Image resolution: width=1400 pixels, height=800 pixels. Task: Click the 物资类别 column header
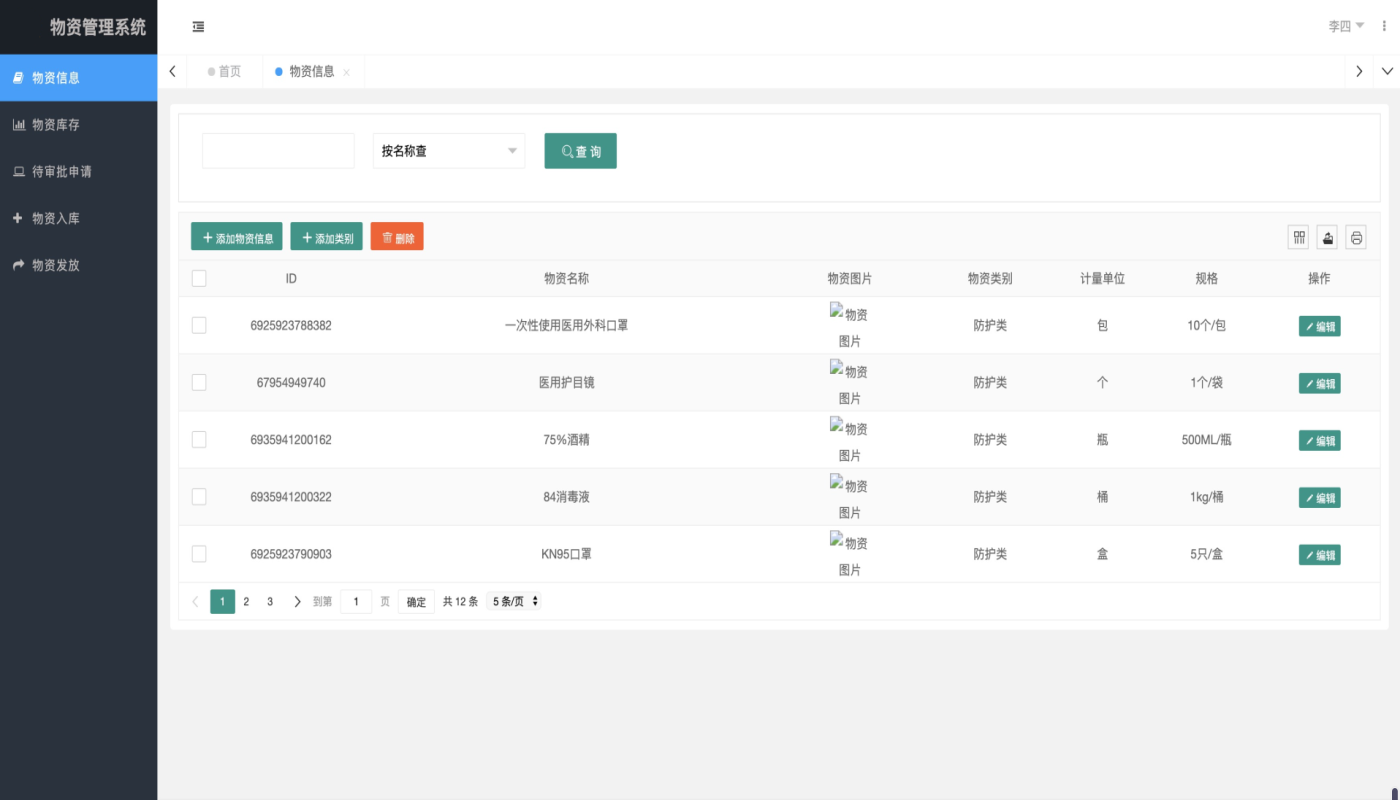pos(990,279)
